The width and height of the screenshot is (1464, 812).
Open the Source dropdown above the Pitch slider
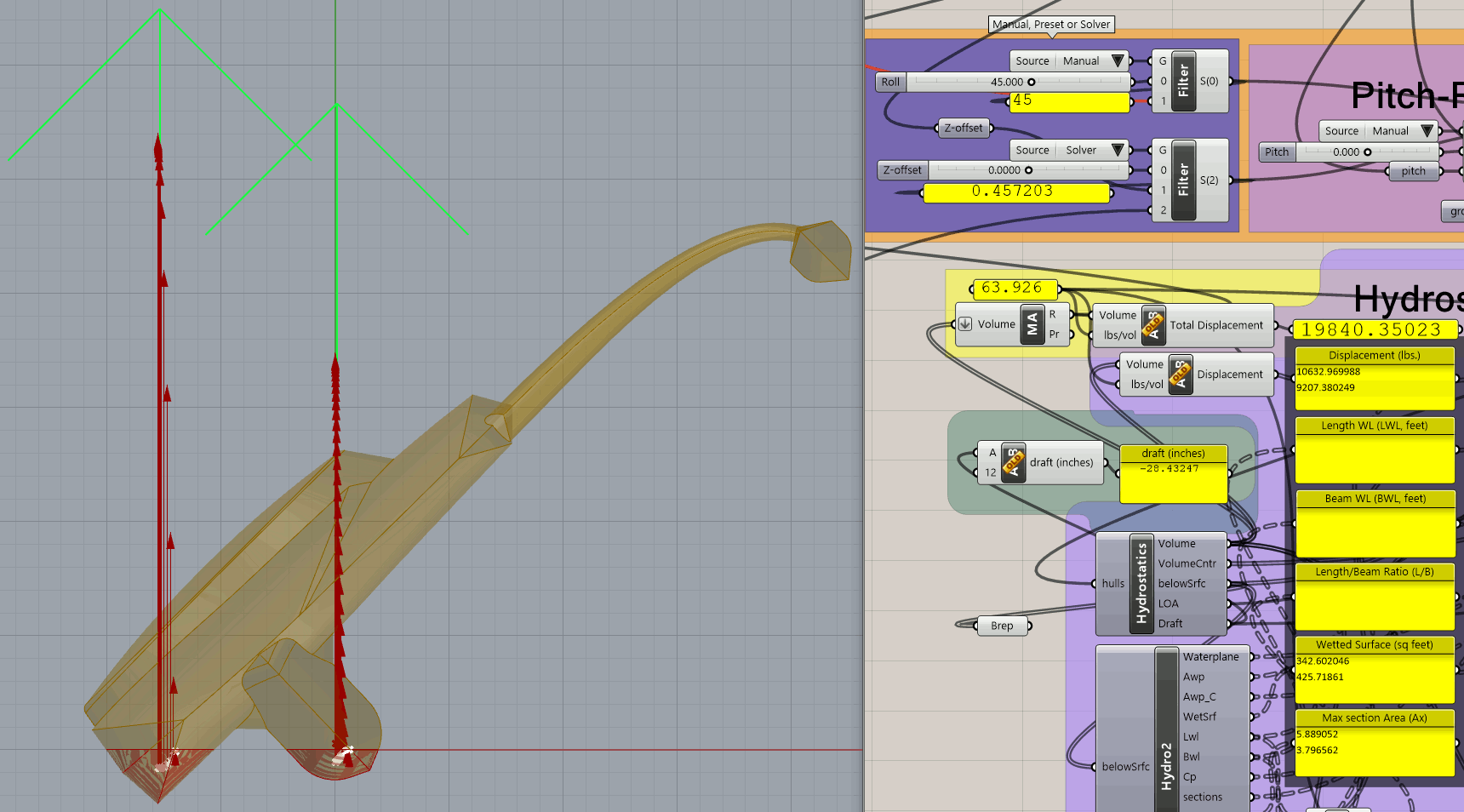click(x=1427, y=131)
